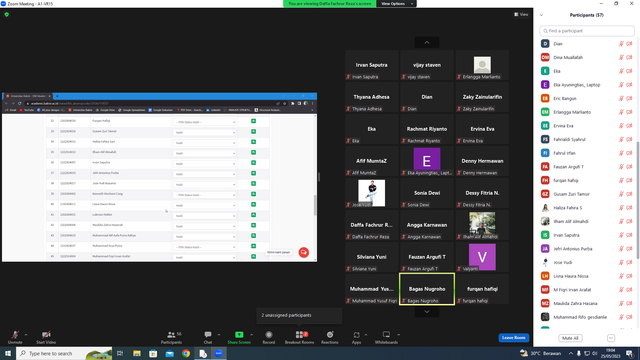Image resolution: width=640 pixels, height=360 pixels.
Task: Select Bagas Nugroho video tile
Action: point(427,289)
